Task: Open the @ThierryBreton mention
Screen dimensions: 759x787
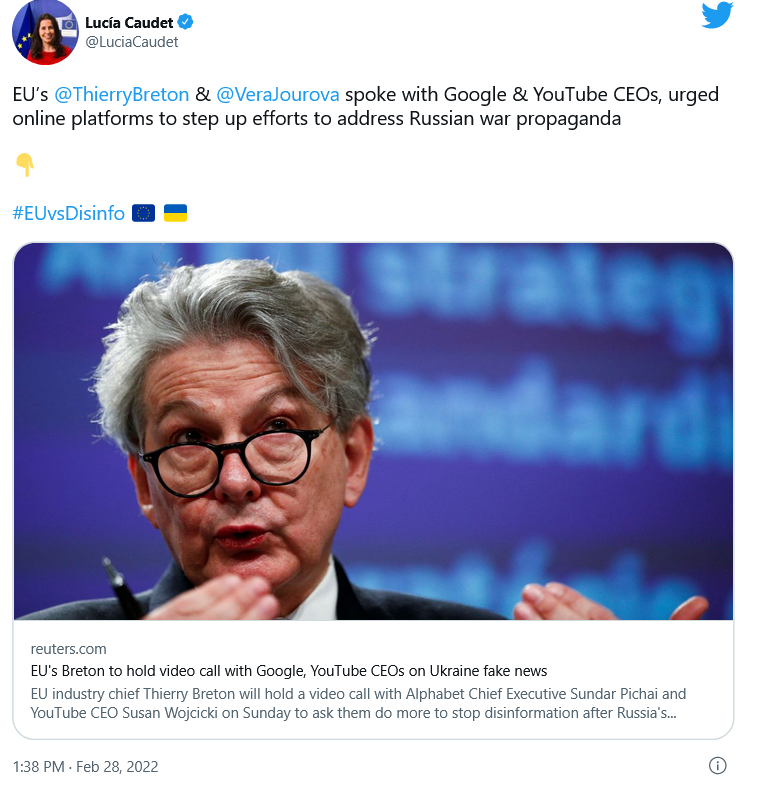Action: (x=121, y=94)
